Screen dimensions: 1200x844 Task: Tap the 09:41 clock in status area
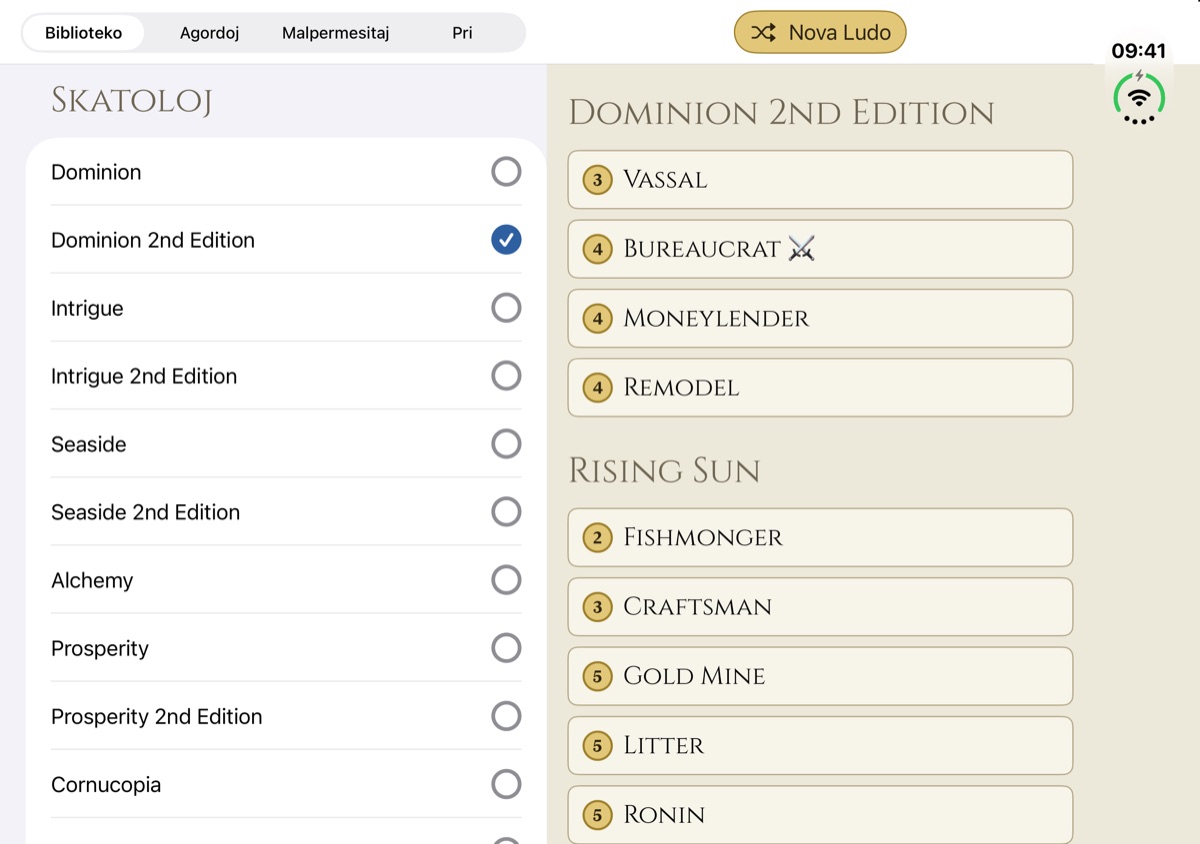[x=1139, y=51]
